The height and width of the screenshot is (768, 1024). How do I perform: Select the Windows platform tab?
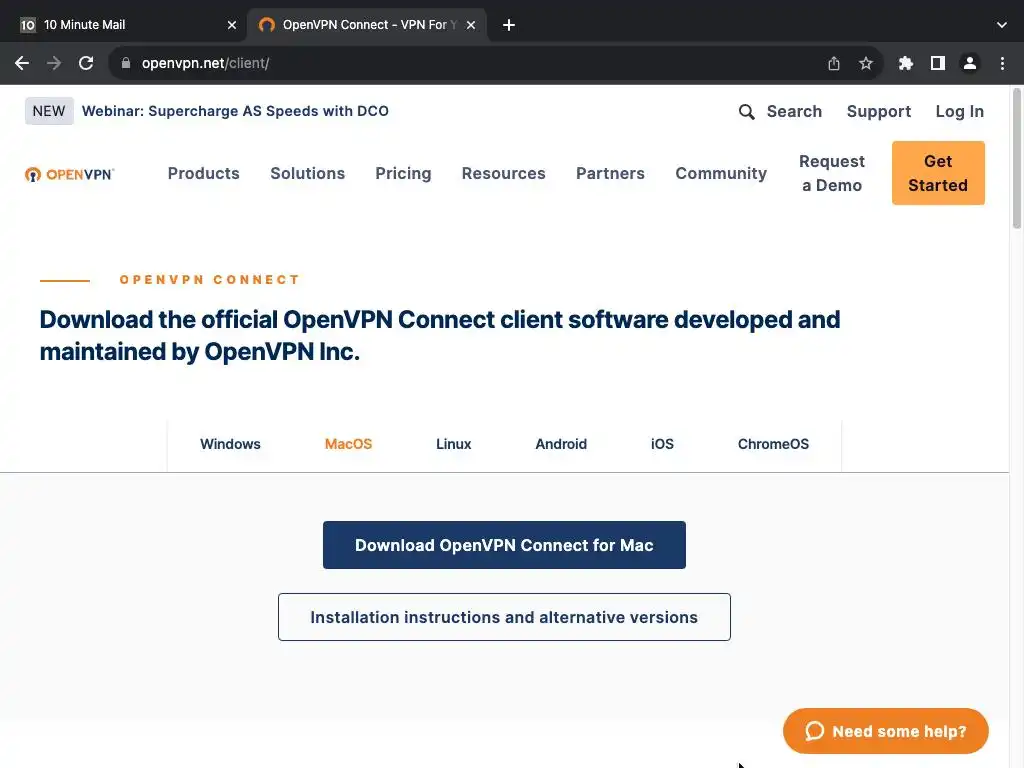coord(230,444)
